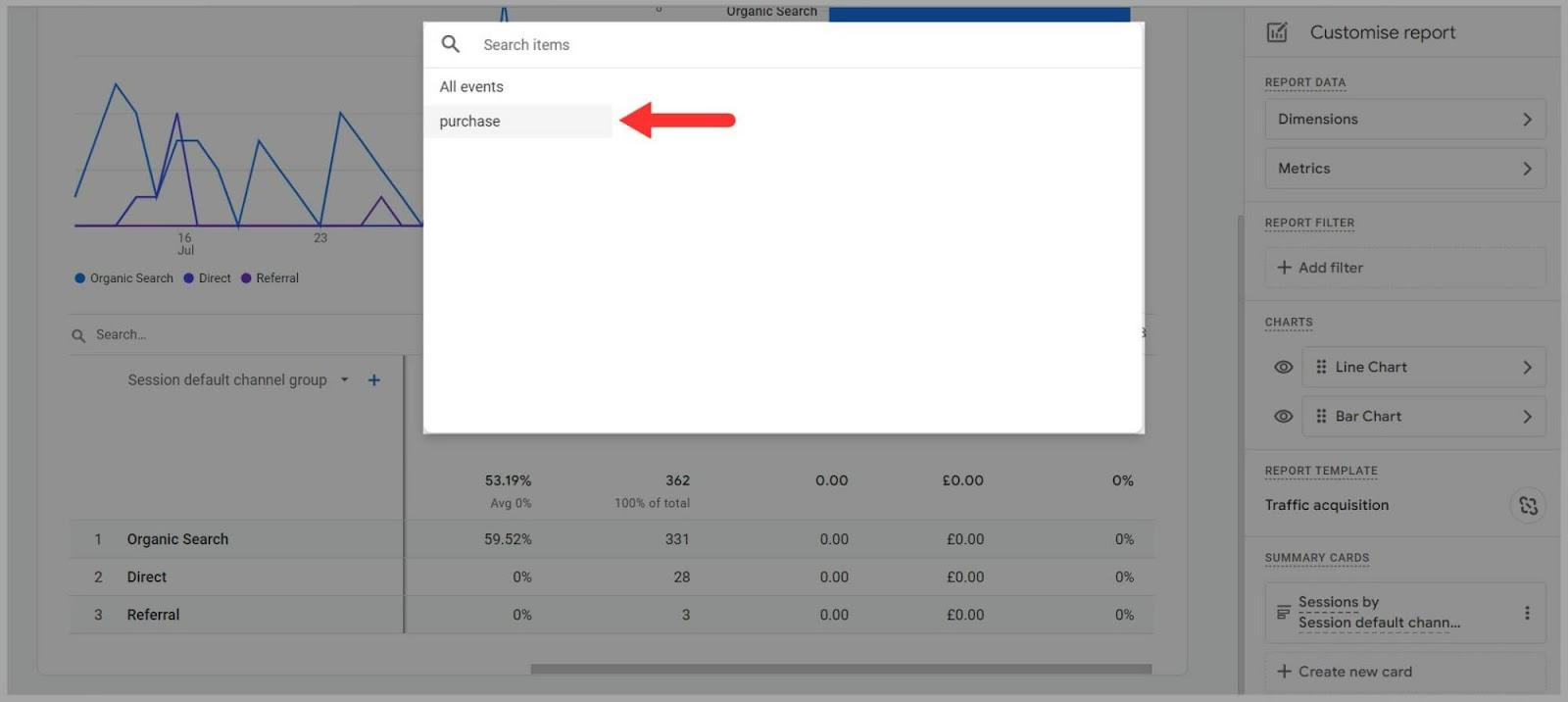This screenshot has width=1568, height=702.
Task: Click the Line Chart drag handle
Action: coord(1321,368)
